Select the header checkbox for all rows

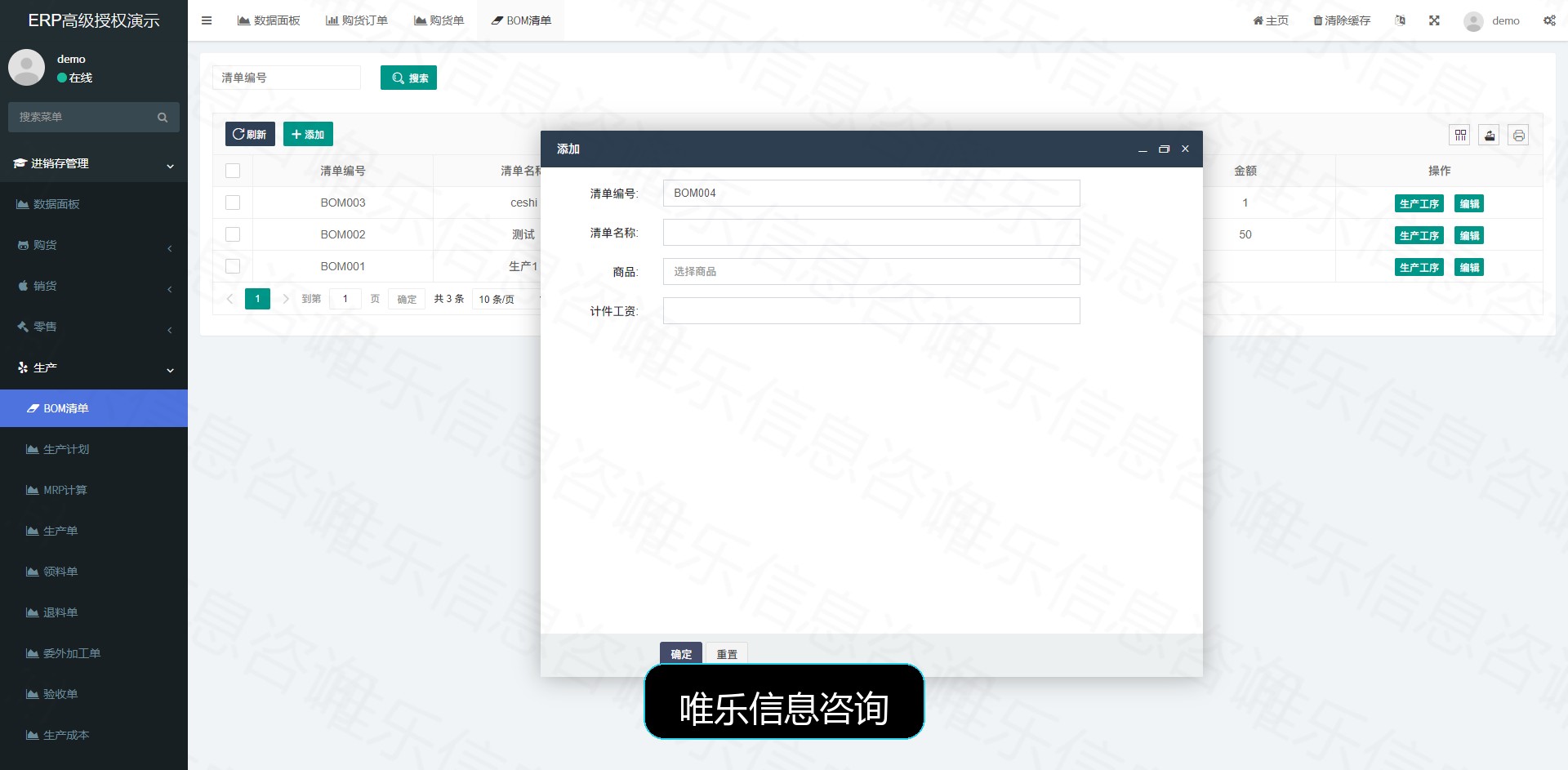[233, 171]
